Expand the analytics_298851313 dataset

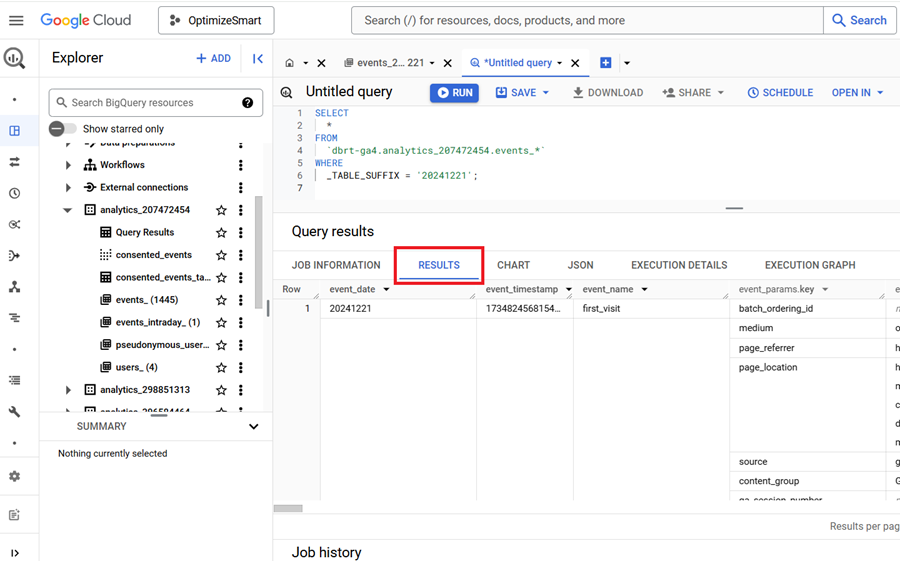(68, 390)
